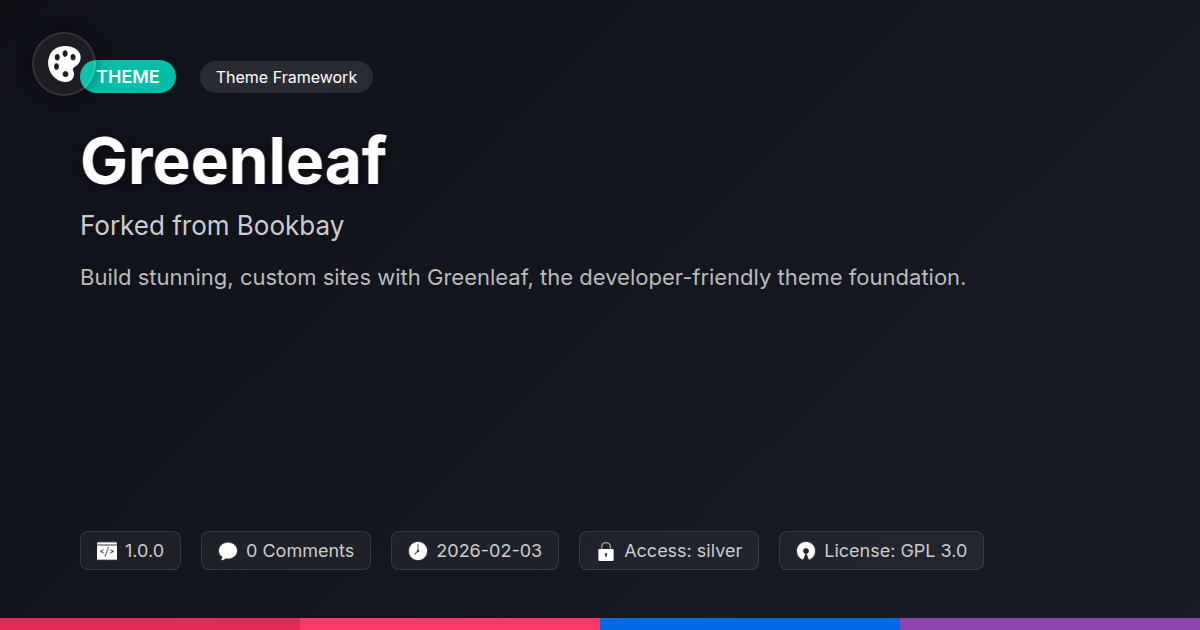
Task: Click the 2026-02-03 date badge
Action: (489, 551)
